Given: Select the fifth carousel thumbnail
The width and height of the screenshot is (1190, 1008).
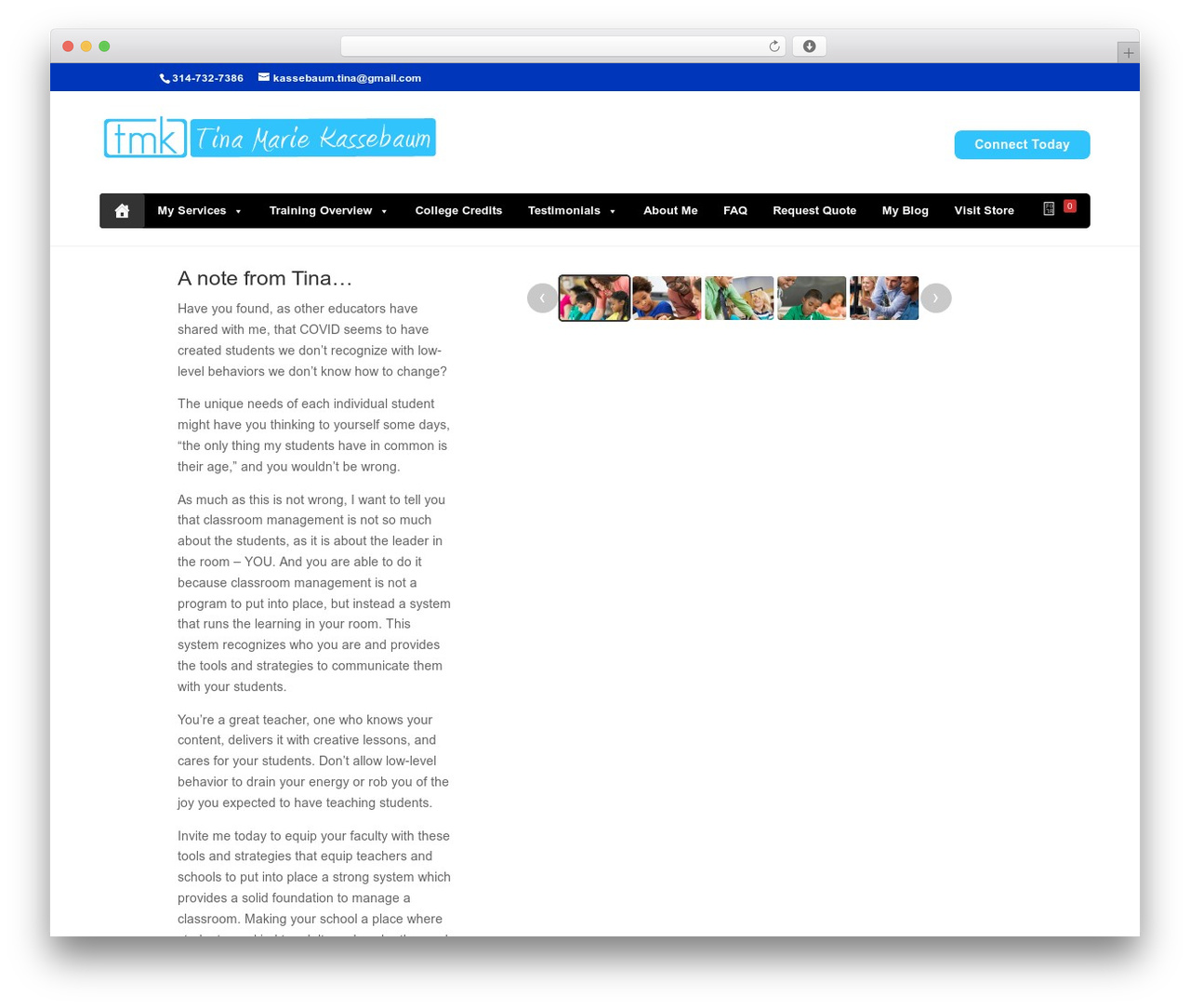Looking at the screenshot, I should (884, 298).
